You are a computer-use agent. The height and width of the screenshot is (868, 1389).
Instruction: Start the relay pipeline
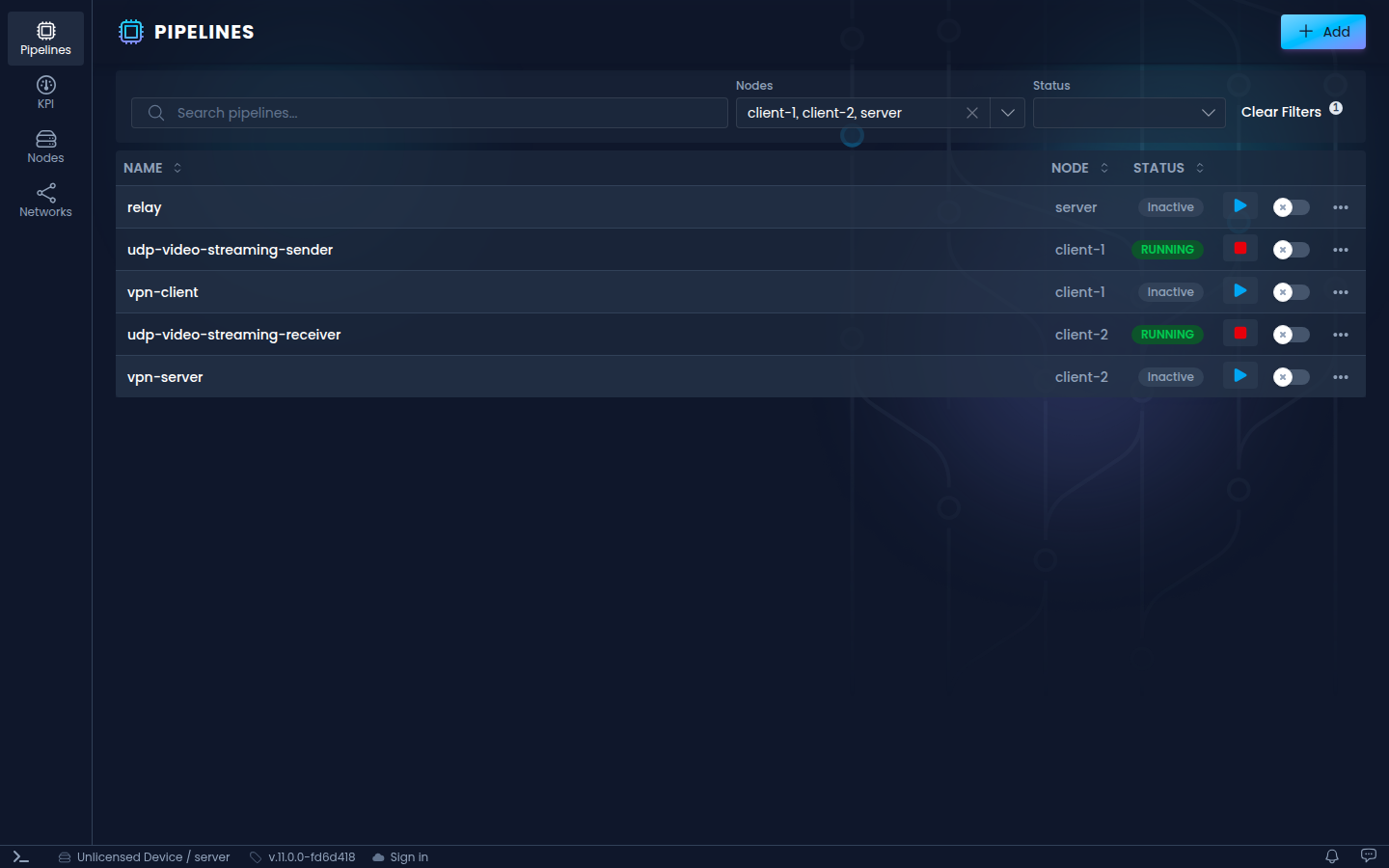pos(1240,206)
